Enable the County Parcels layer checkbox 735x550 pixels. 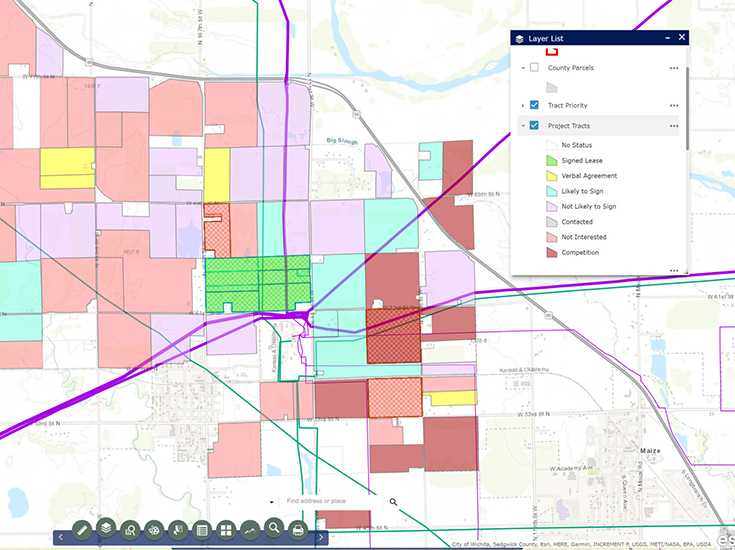[x=534, y=68]
